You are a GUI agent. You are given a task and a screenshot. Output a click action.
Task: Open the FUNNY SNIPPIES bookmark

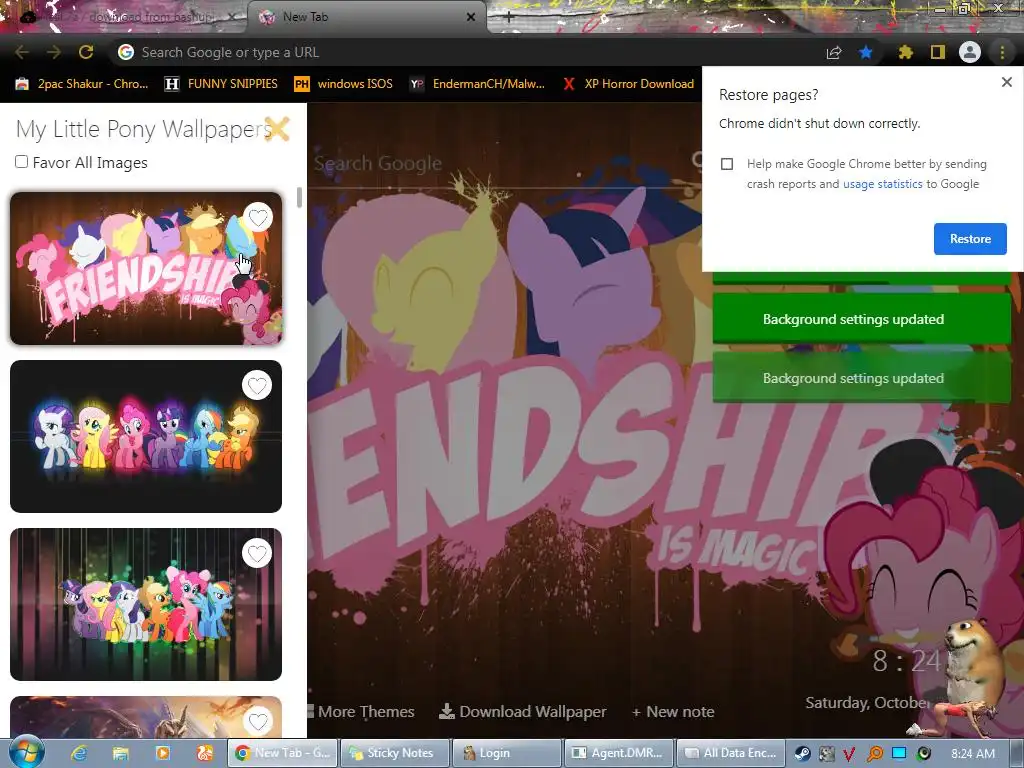click(x=221, y=84)
